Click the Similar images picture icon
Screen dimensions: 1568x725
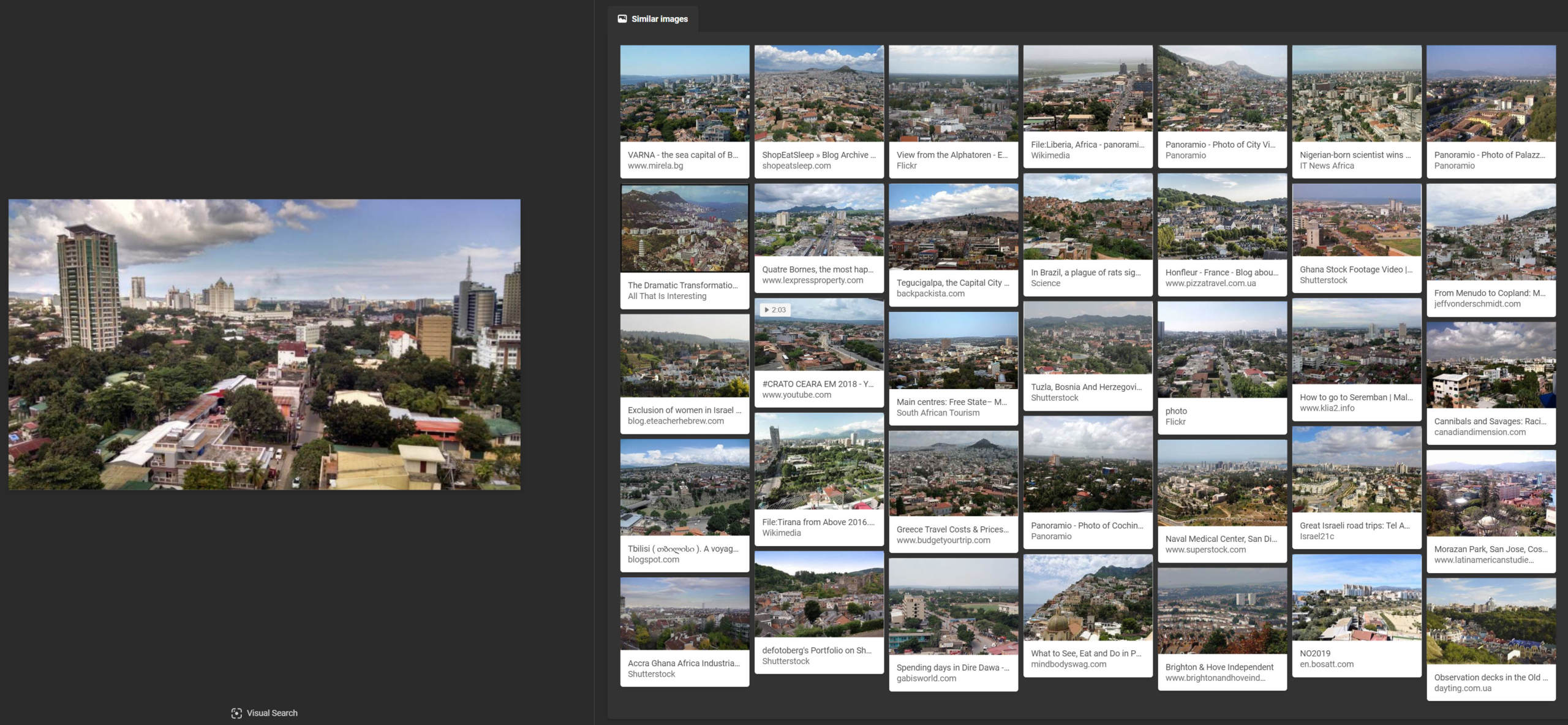tap(622, 18)
